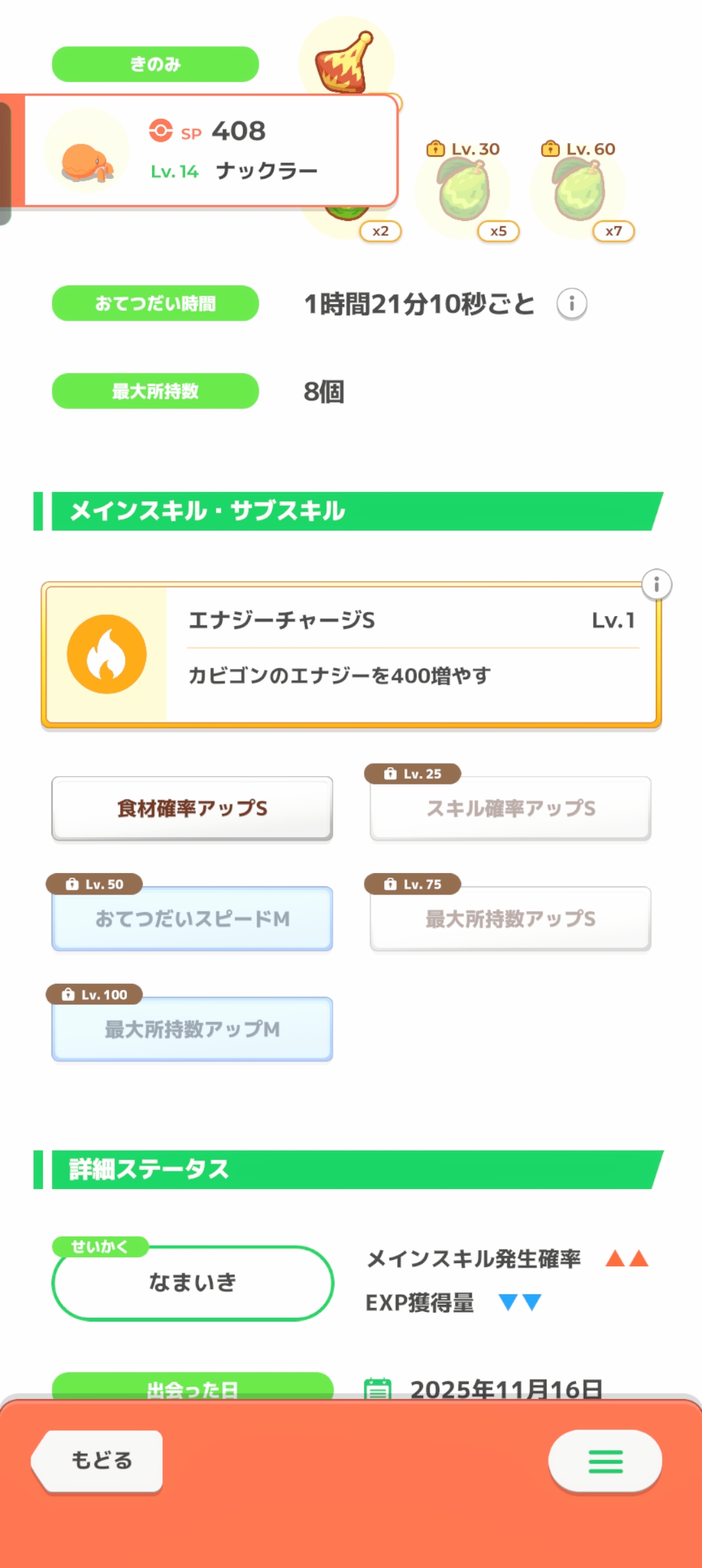The width and height of the screenshot is (702, 1568).
Task: Tap the なまいき nature box
Action: [x=192, y=1283]
